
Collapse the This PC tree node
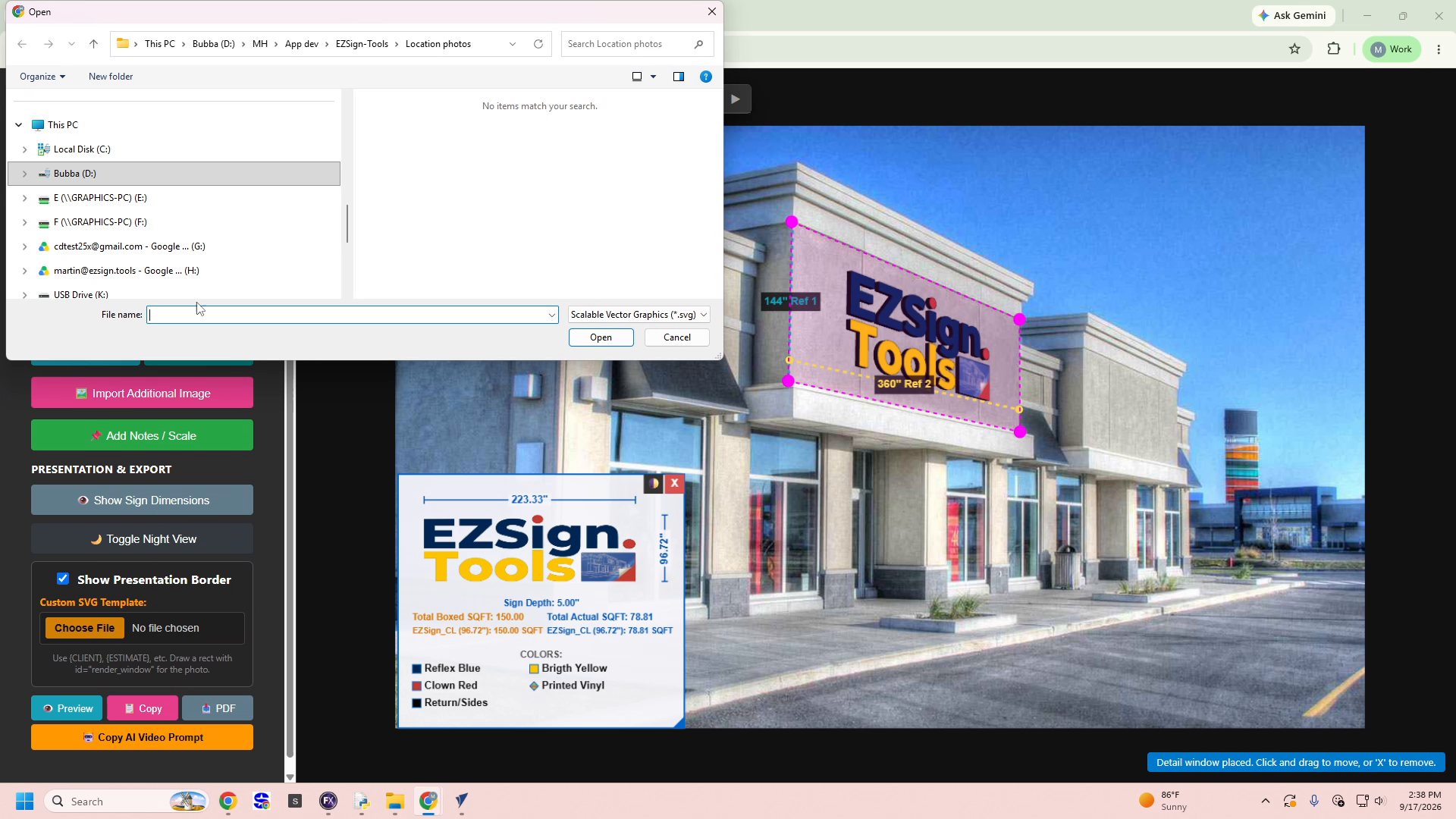coord(19,125)
